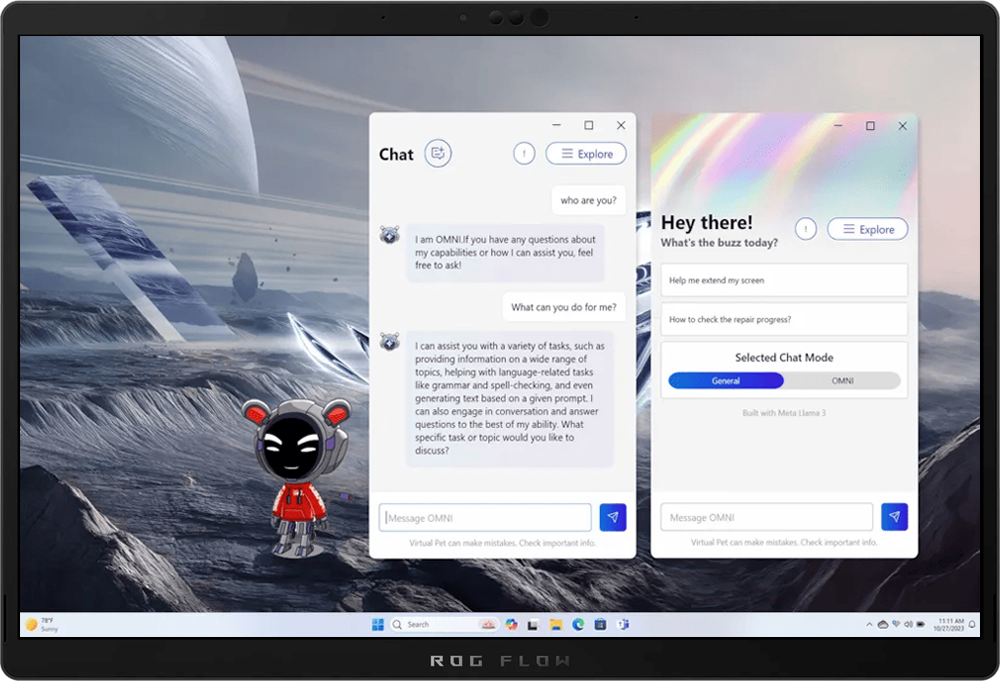Choose the "Help me extend my screen" suggestion
Viewport: 1000px width, 682px height.
784,280
